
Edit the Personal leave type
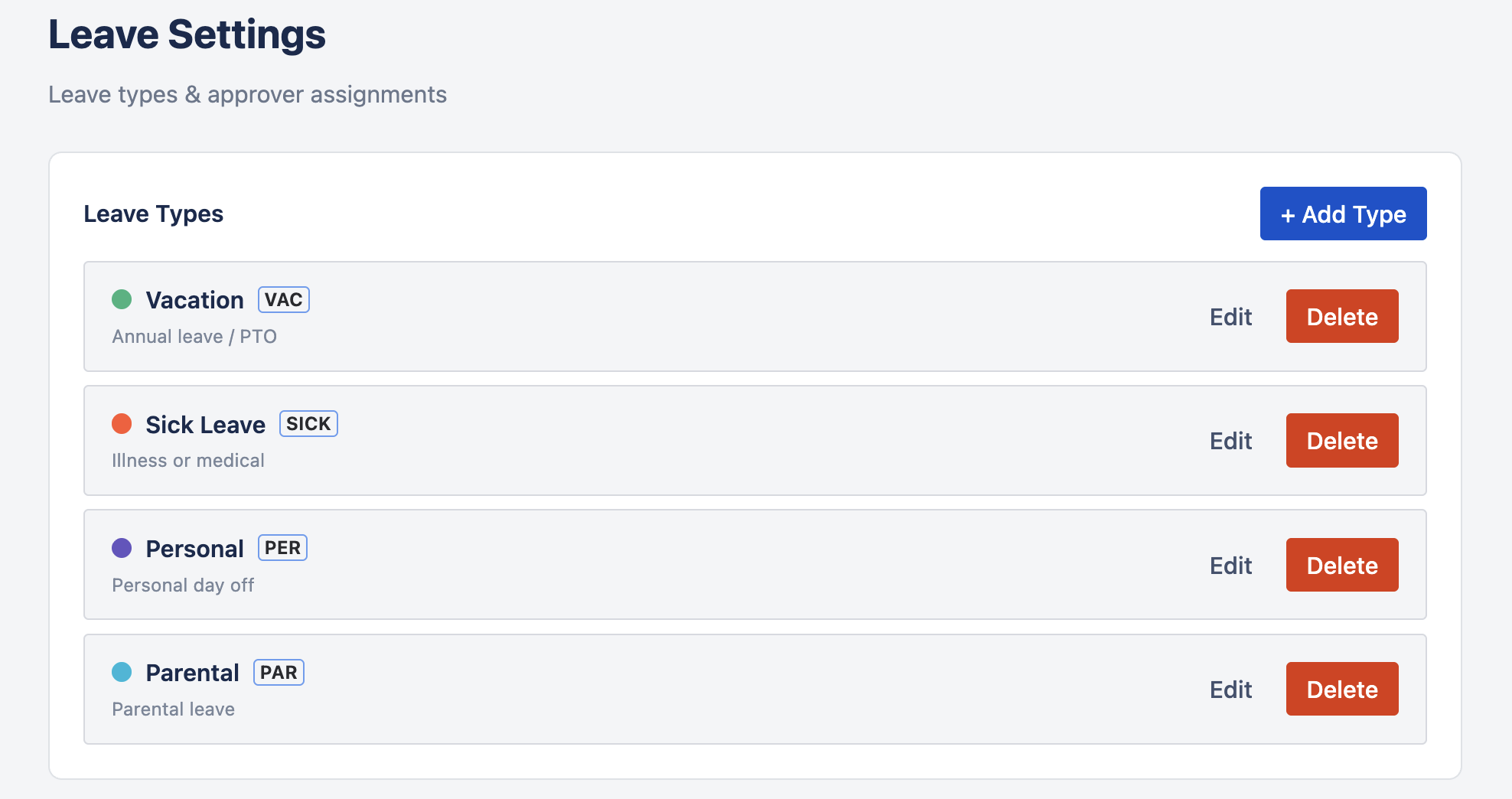(x=1230, y=565)
